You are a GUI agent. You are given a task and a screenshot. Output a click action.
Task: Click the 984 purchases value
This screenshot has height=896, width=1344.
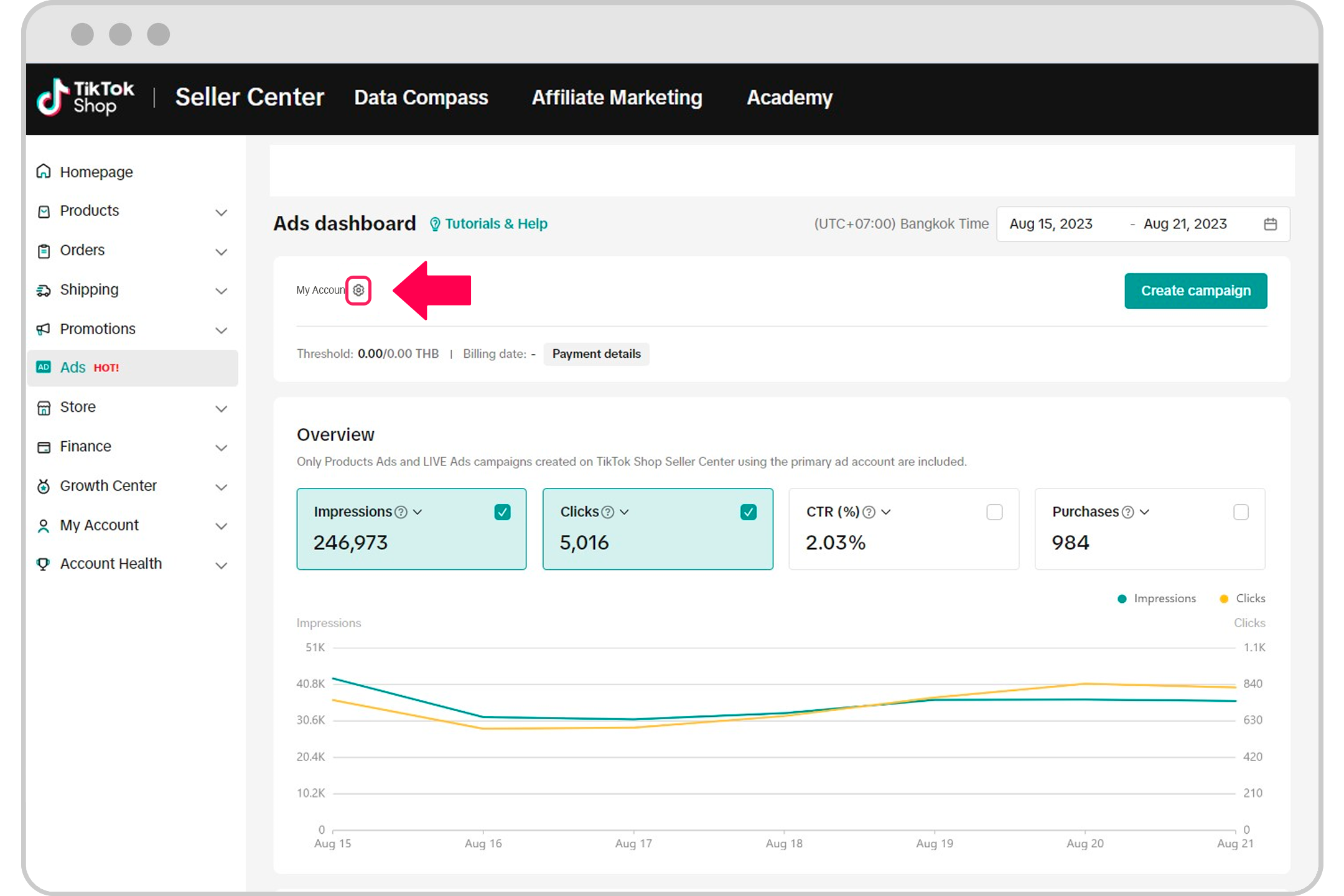[x=1070, y=543]
